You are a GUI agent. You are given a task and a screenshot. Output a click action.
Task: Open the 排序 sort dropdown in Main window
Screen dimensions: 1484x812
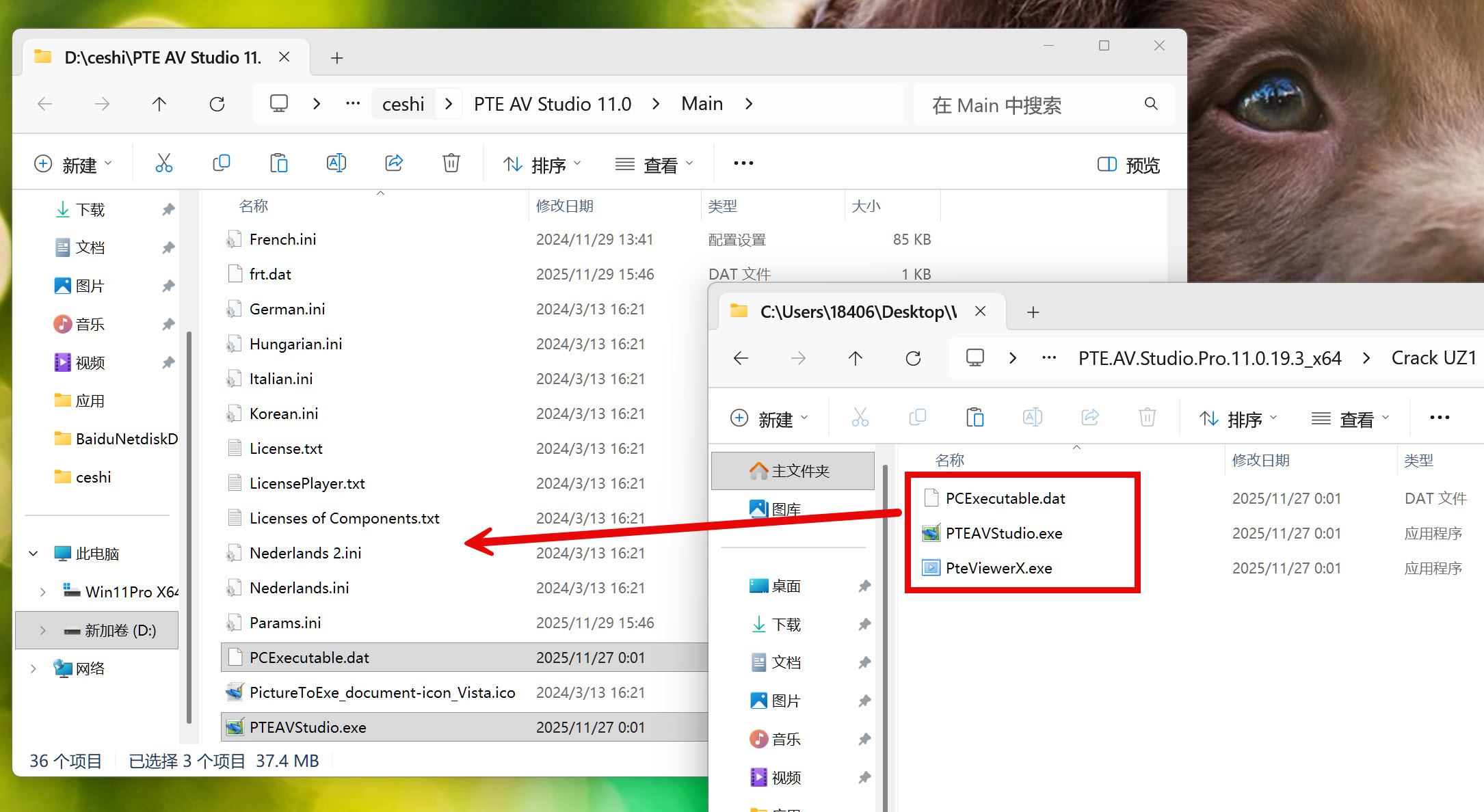point(542,165)
